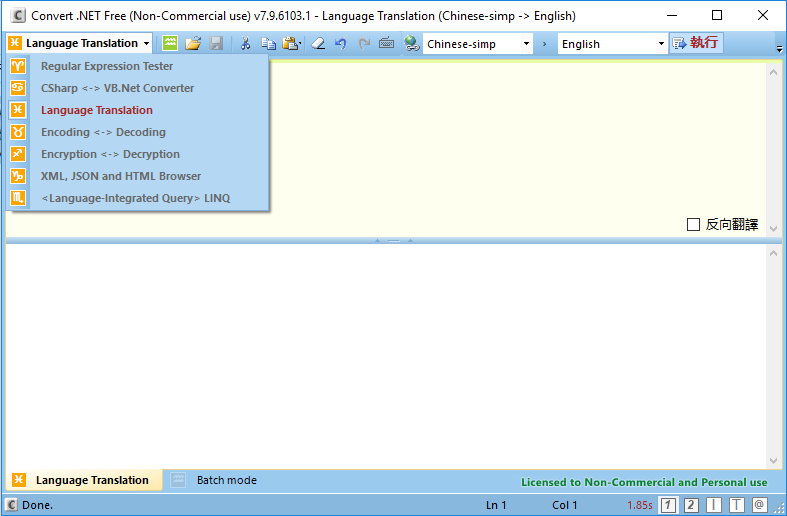Click the grayed Save floppy disk icon

point(216,44)
